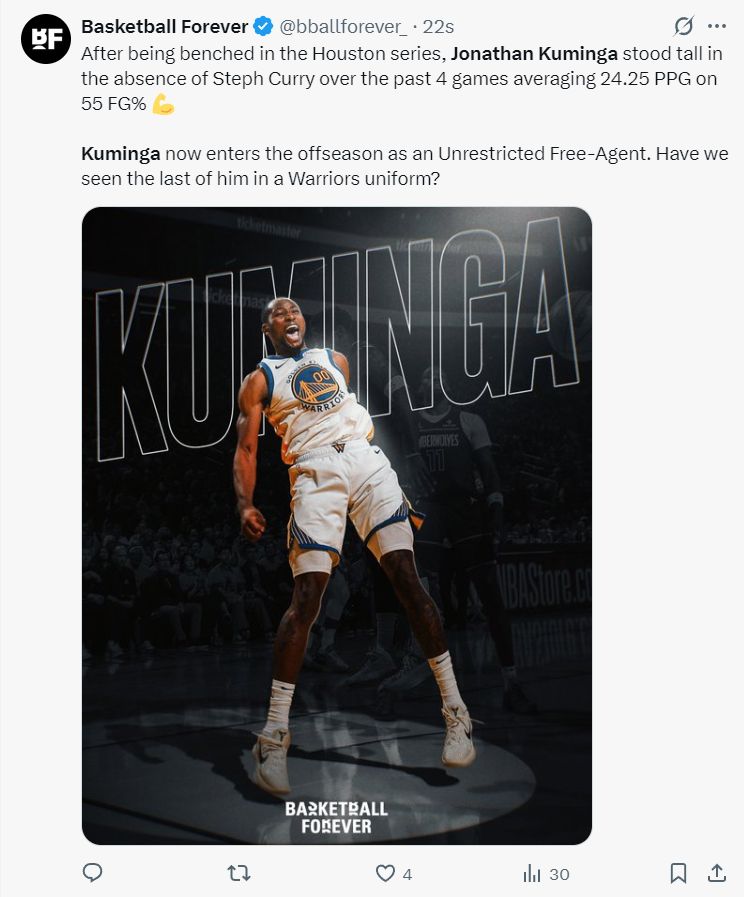Viewport: 744px width, 897px height.
Task: Open the reply comment icon
Action: coord(93,873)
